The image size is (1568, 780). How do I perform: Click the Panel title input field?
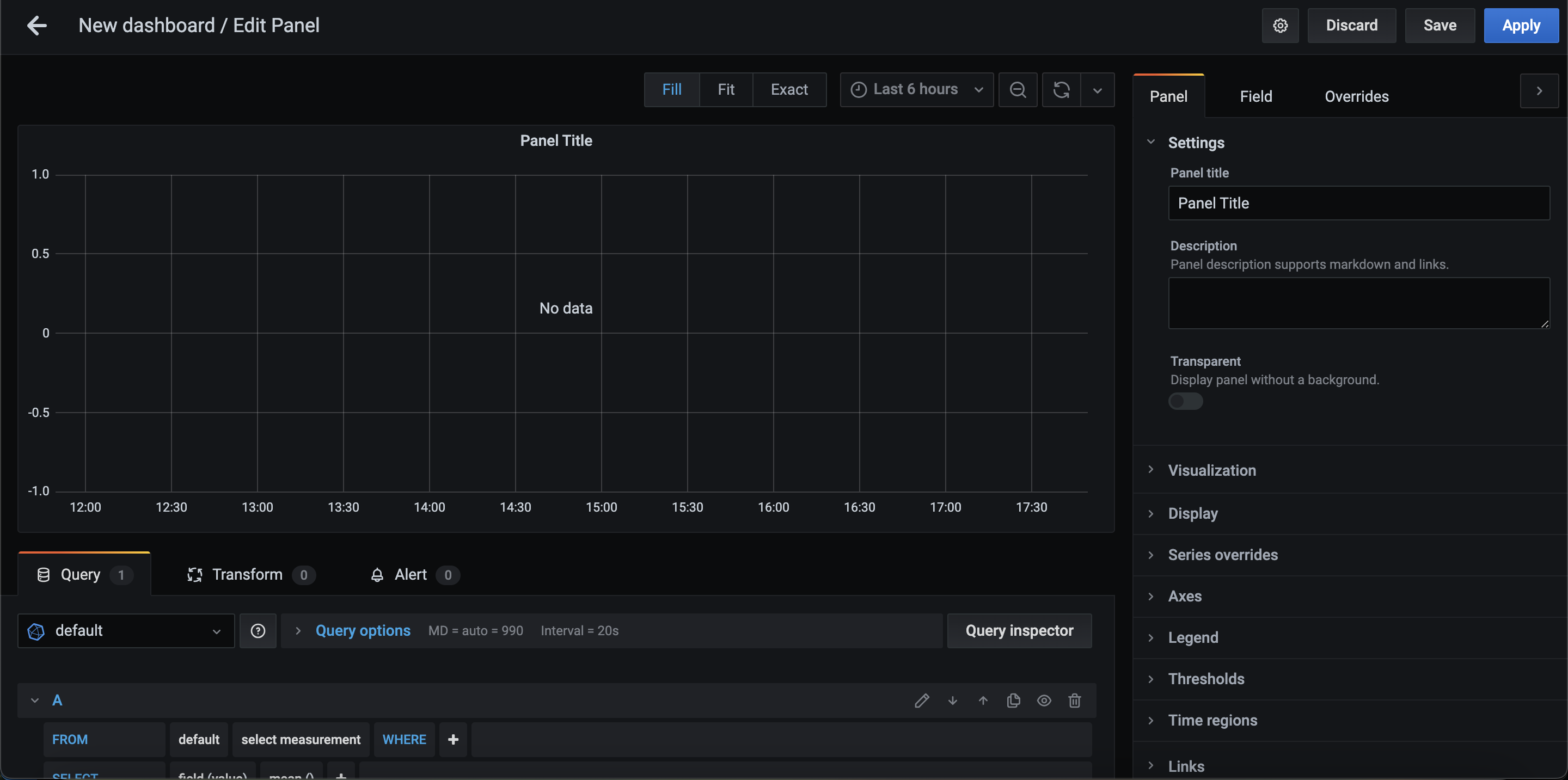point(1358,203)
